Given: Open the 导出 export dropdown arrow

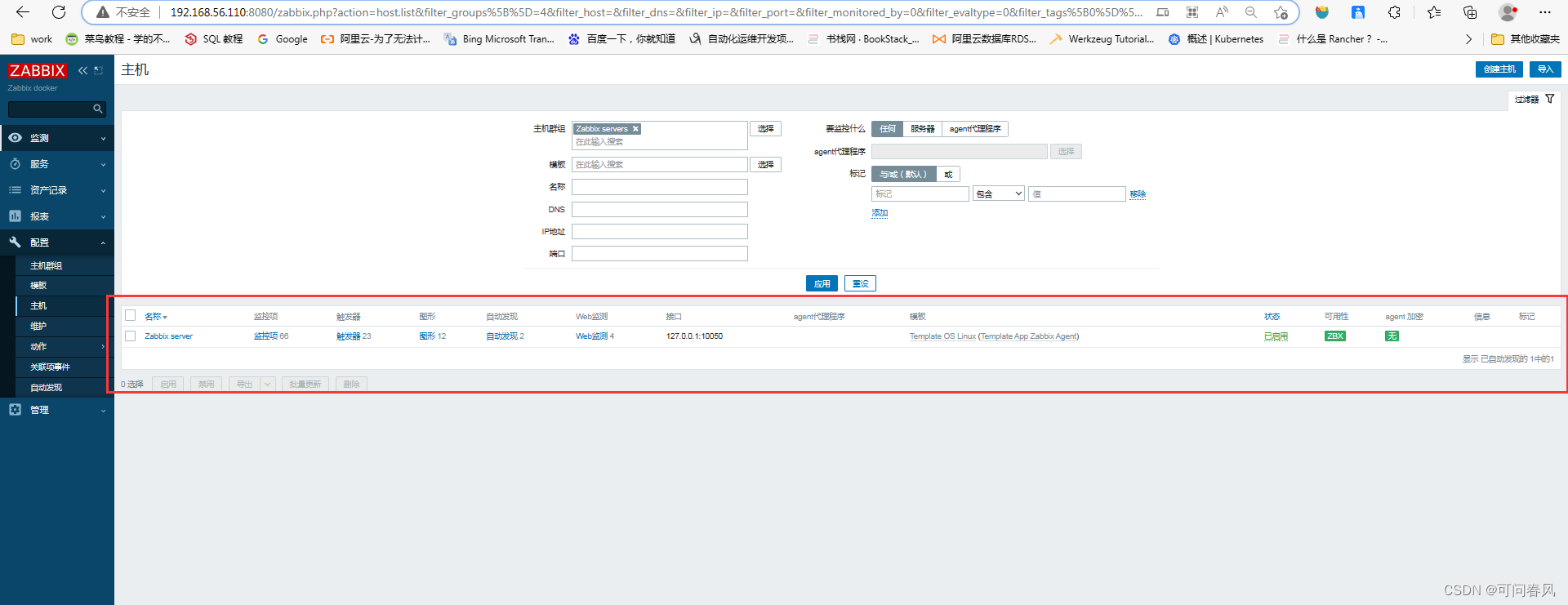Looking at the screenshot, I should click(x=267, y=384).
